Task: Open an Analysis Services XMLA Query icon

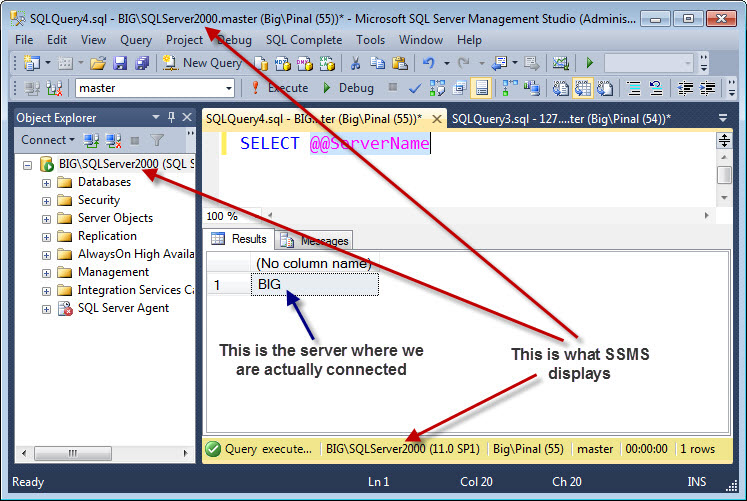Action: [327, 63]
